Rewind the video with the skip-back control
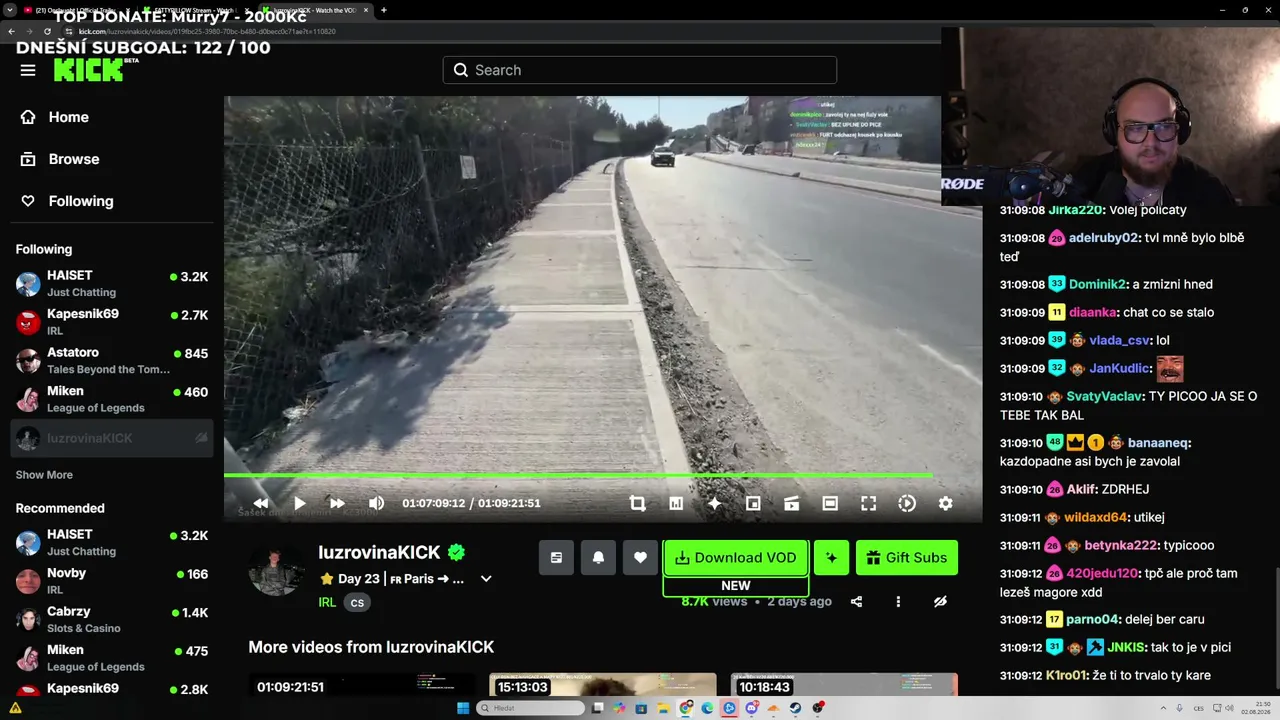Screen dimensions: 1280x720 (x=261, y=504)
